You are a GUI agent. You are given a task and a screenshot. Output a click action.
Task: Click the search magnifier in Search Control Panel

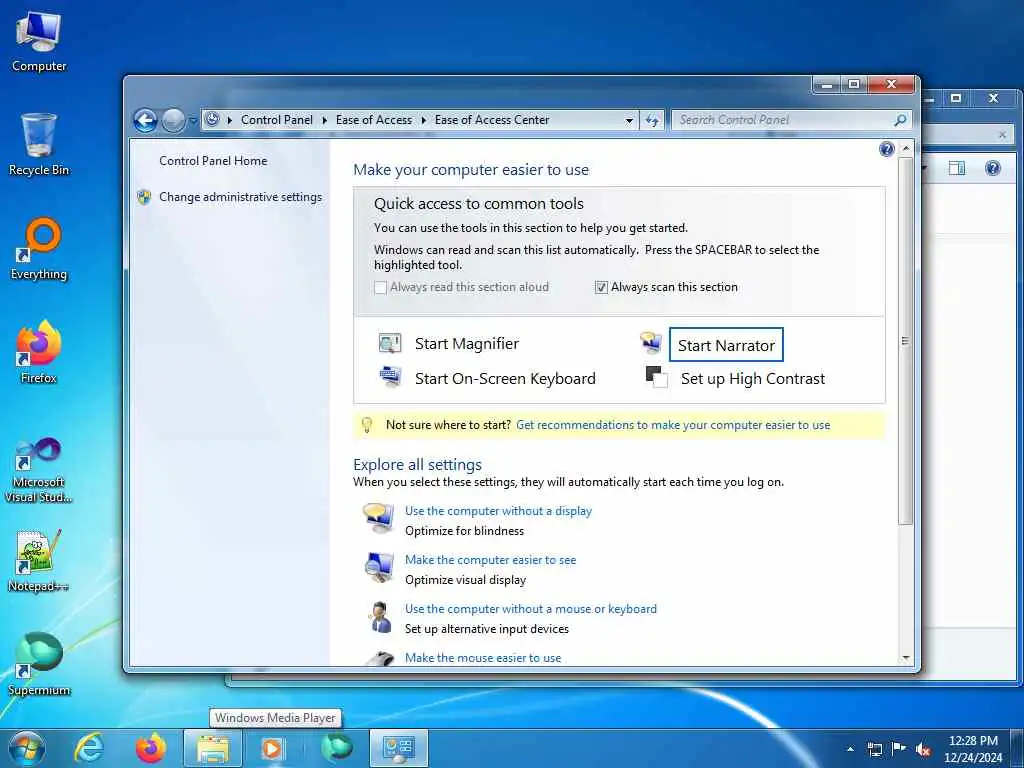(900, 120)
